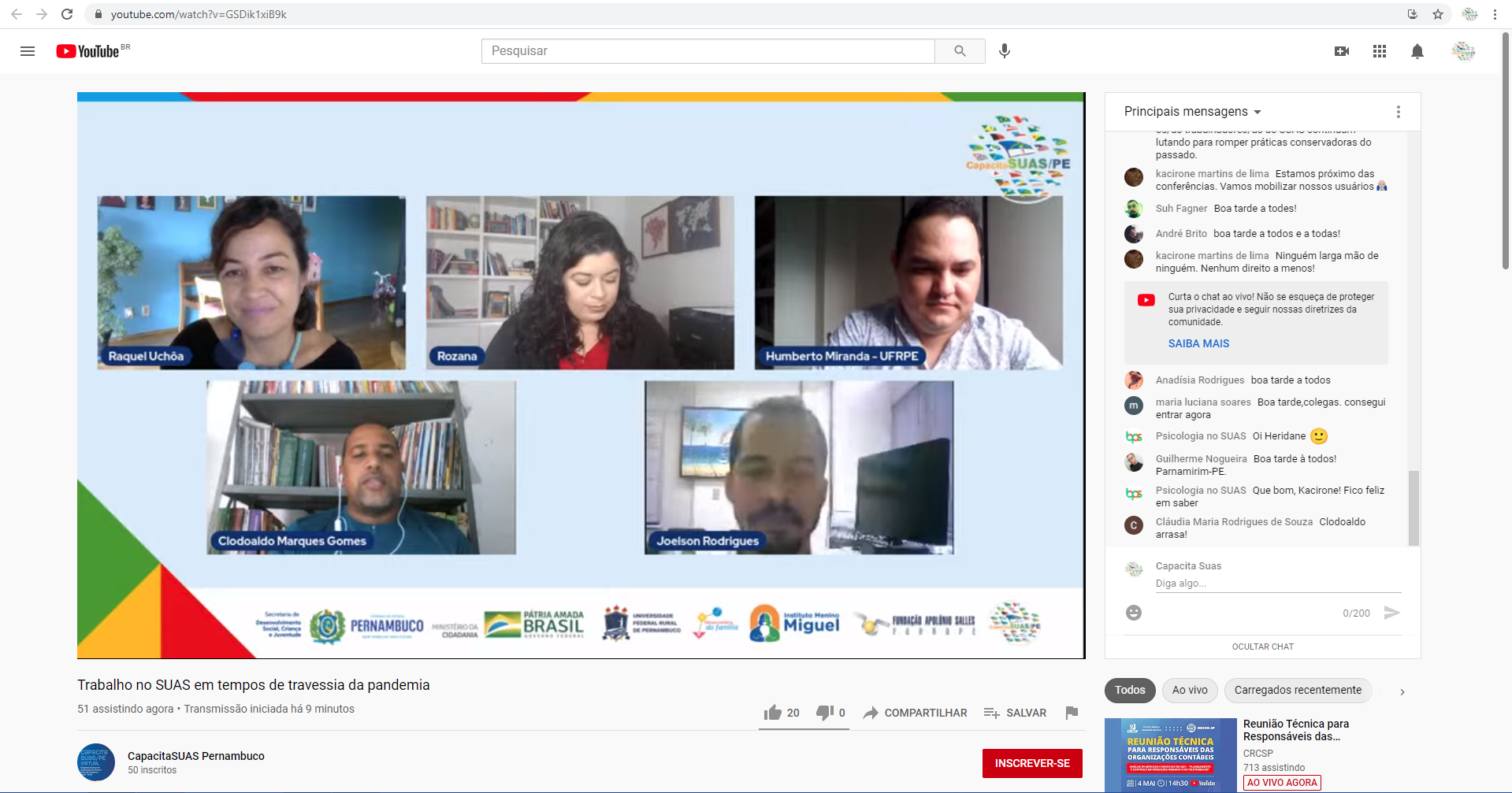This screenshot has height=793, width=1512.
Task: Open the create video camera icon
Action: tap(1341, 51)
